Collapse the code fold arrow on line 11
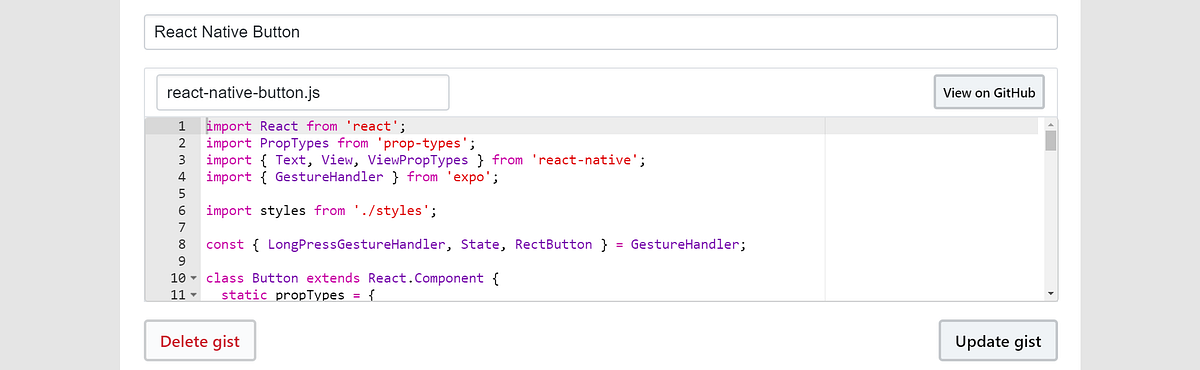This screenshot has width=1200, height=370. point(194,295)
